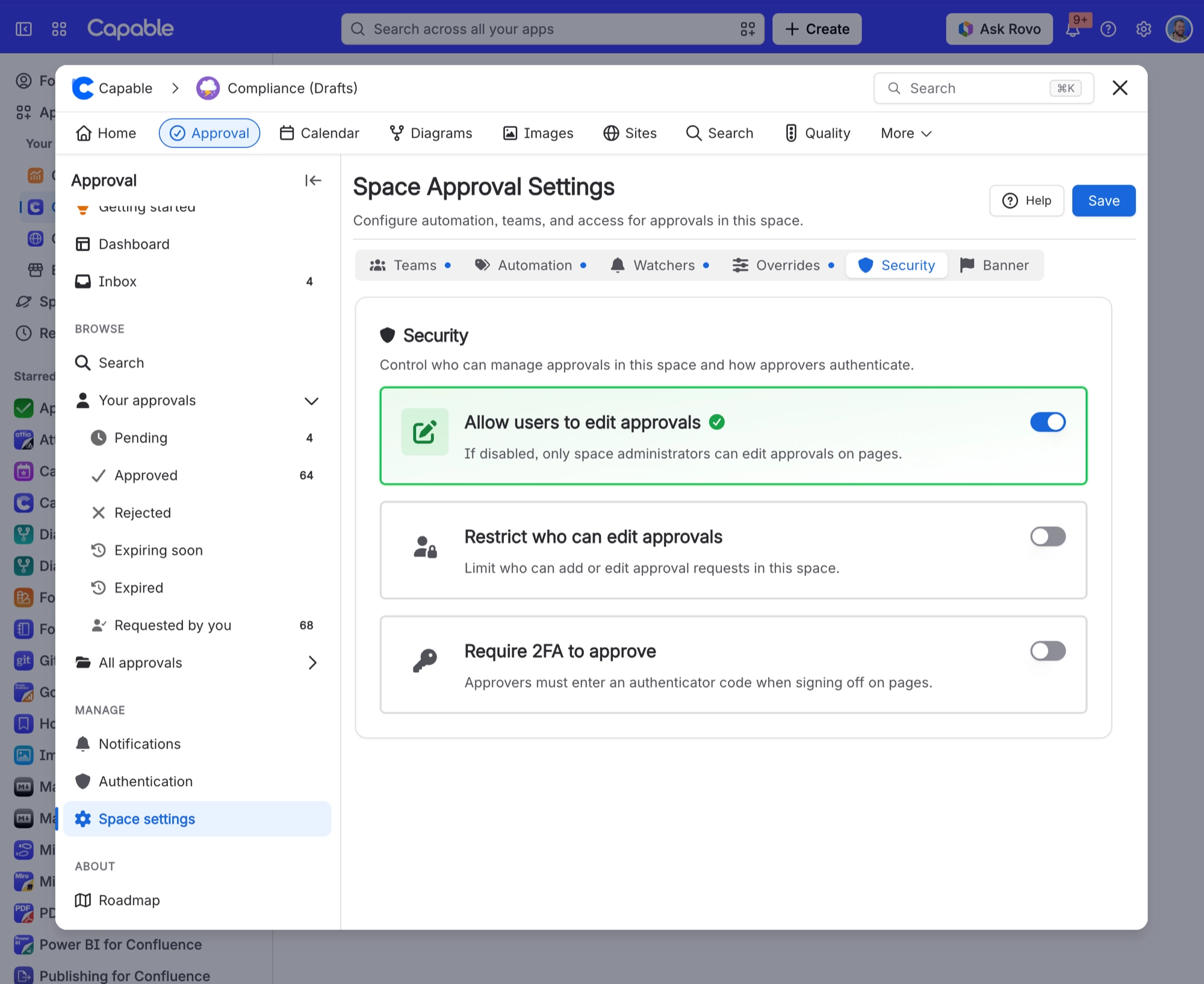Screen dimensions: 1204x984
Task: Click the green verified check beside Allow users
Action: point(716,422)
